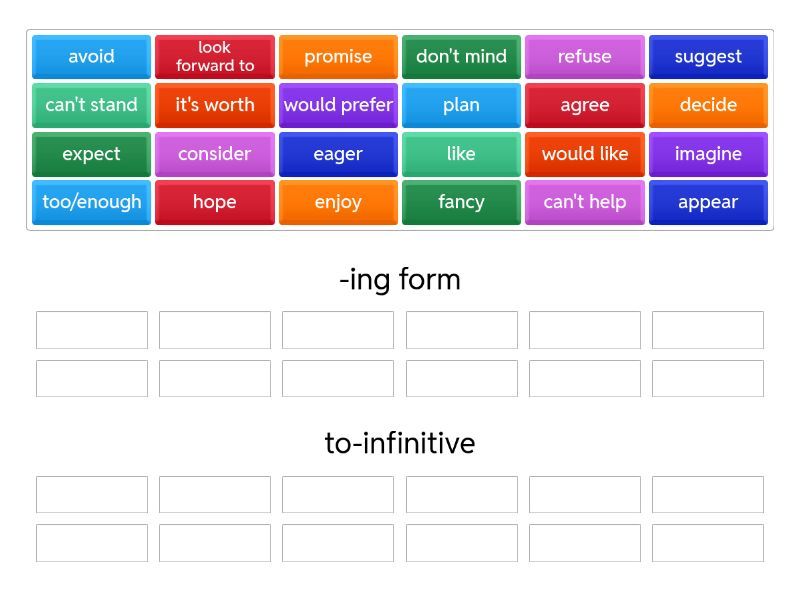Viewport: 800px width, 600px height.
Task: Pick the 'eager' word tile
Action: [338, 154]
